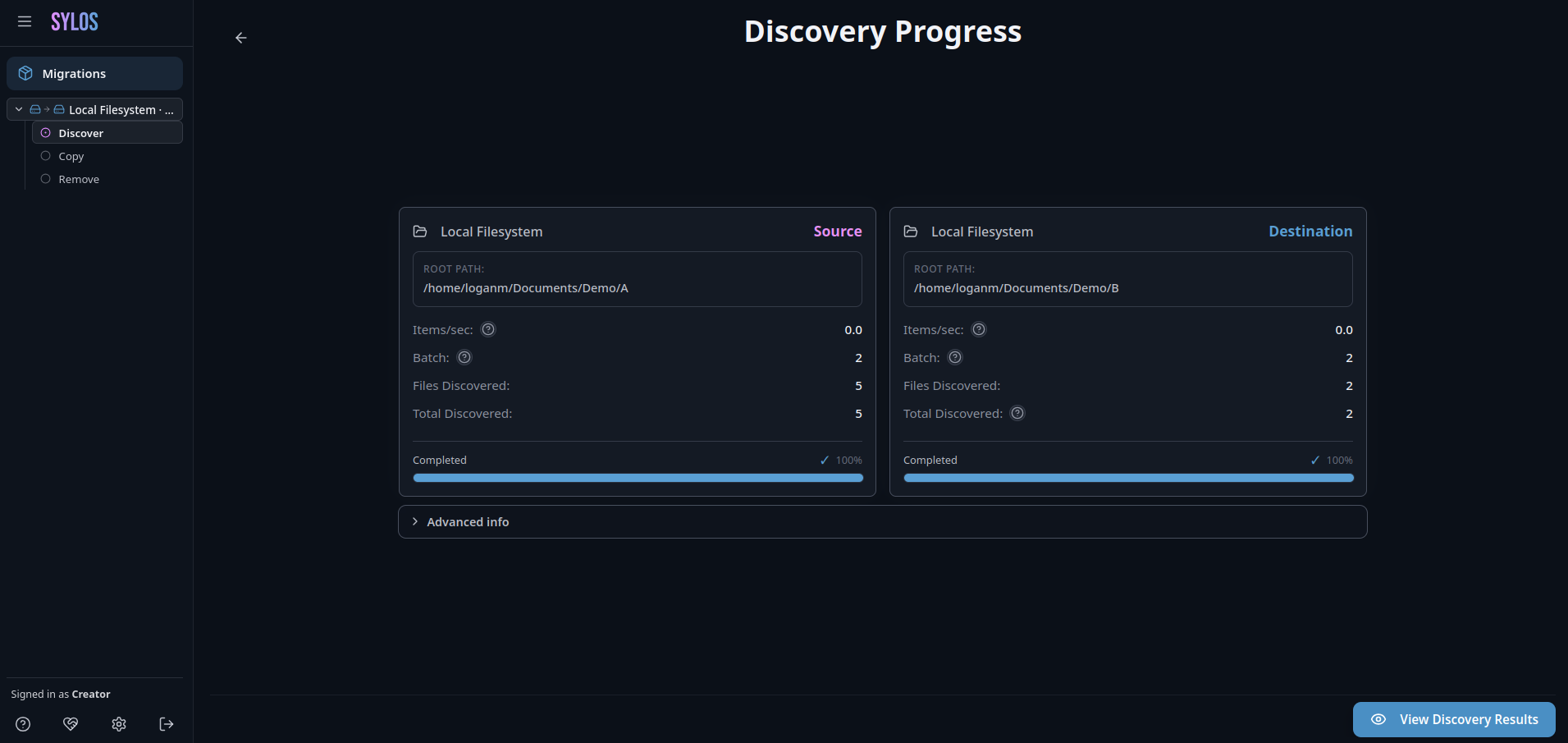Click Source Completed 100% indicator
The height and width of the screenshot is (743, 1568).
[x=841, y=461]
